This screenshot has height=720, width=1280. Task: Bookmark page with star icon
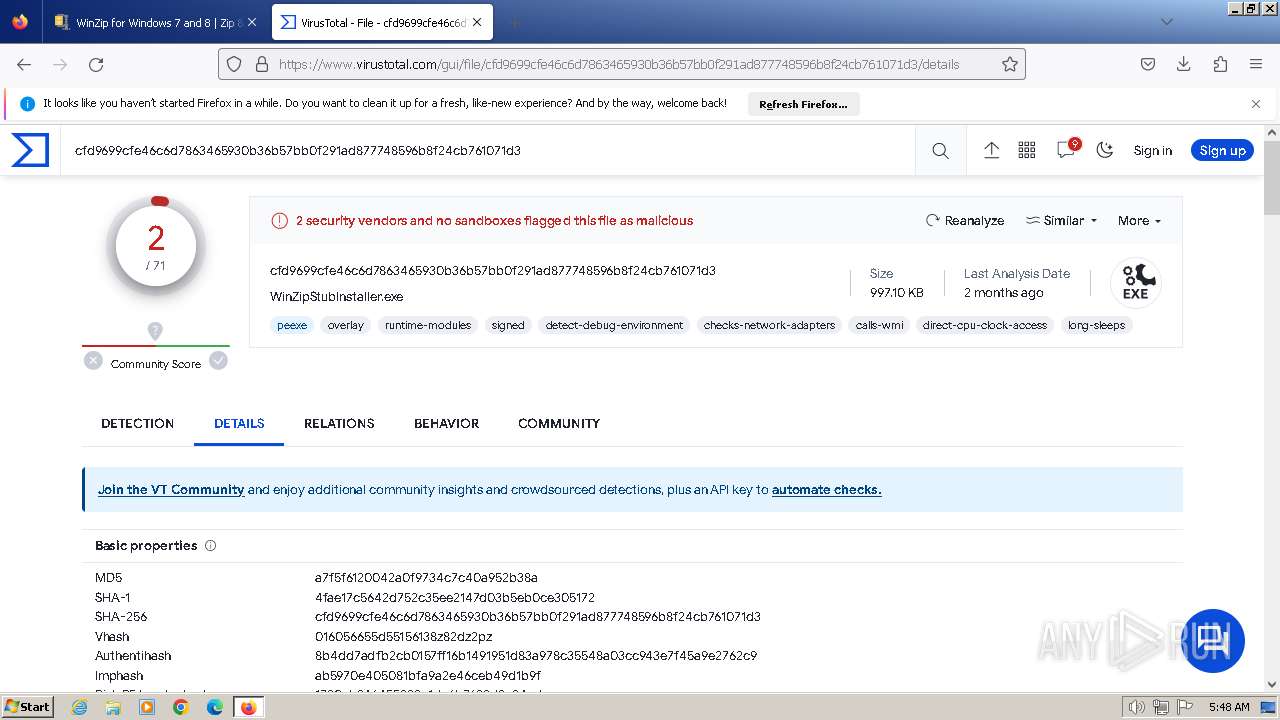1010,64
